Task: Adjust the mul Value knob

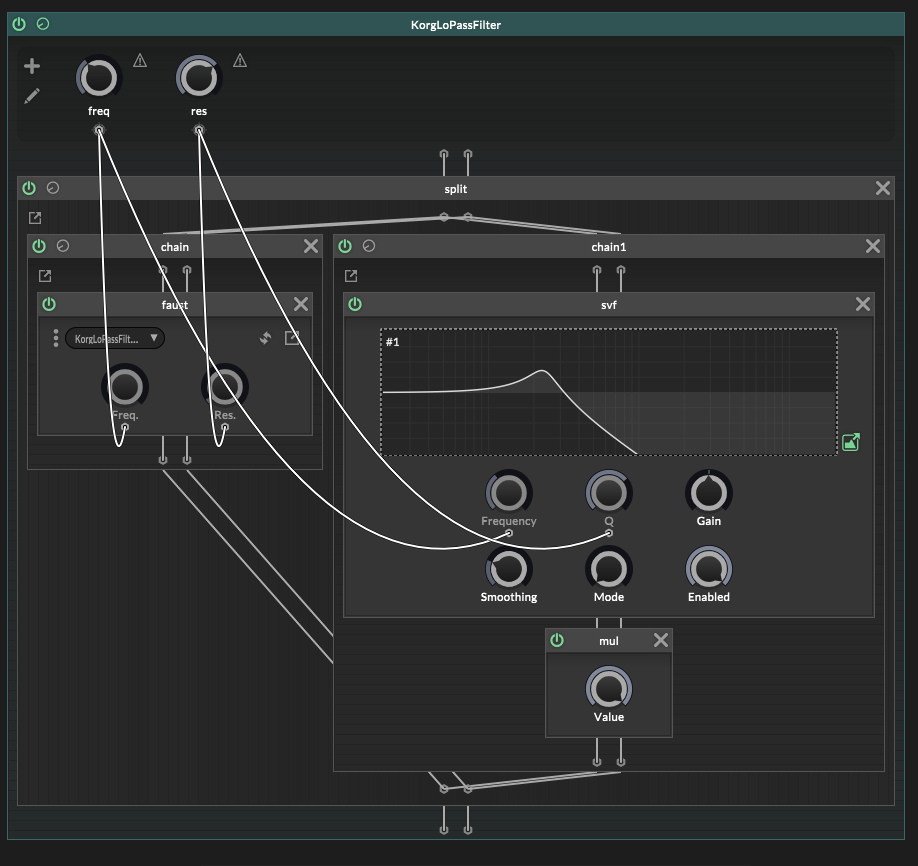Action: 609,689
